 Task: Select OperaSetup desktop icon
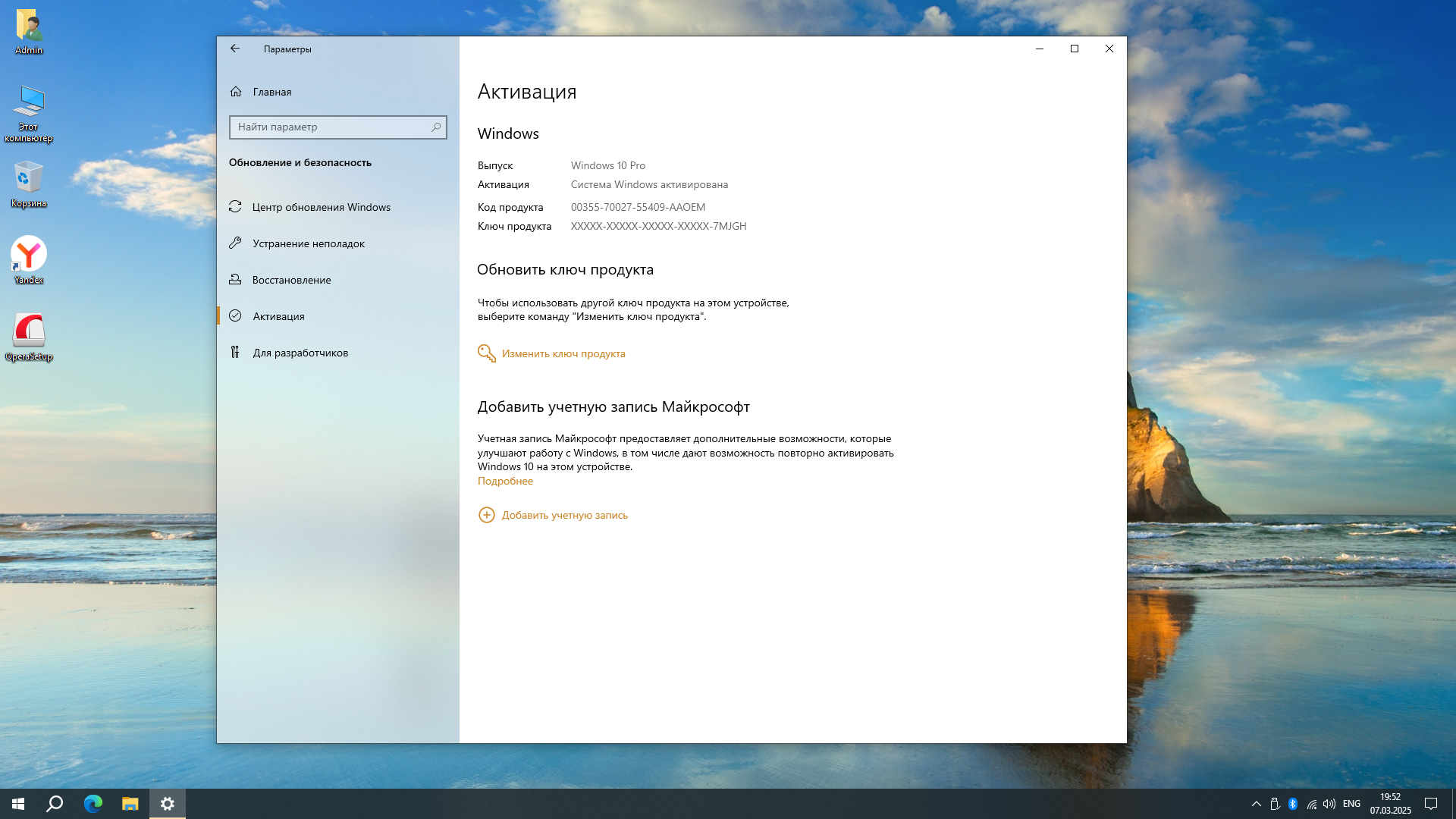pos(29,332)
